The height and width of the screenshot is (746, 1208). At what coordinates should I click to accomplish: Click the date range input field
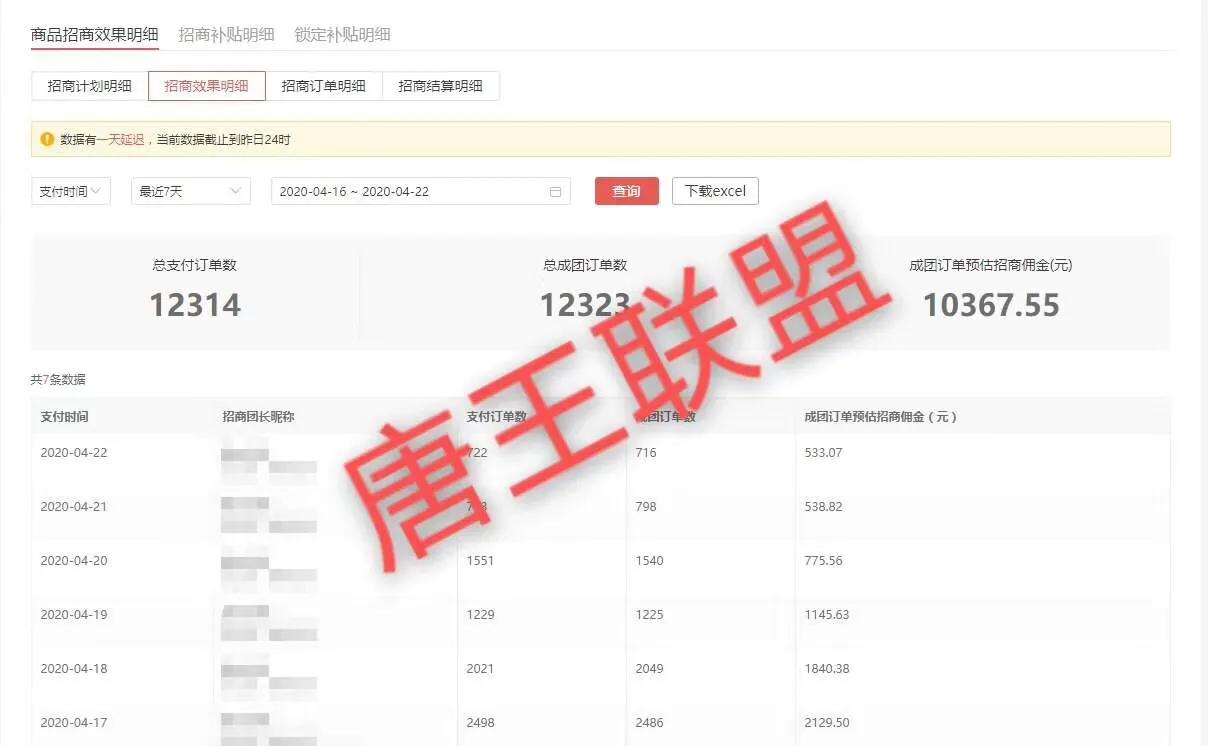click(400, 191)
